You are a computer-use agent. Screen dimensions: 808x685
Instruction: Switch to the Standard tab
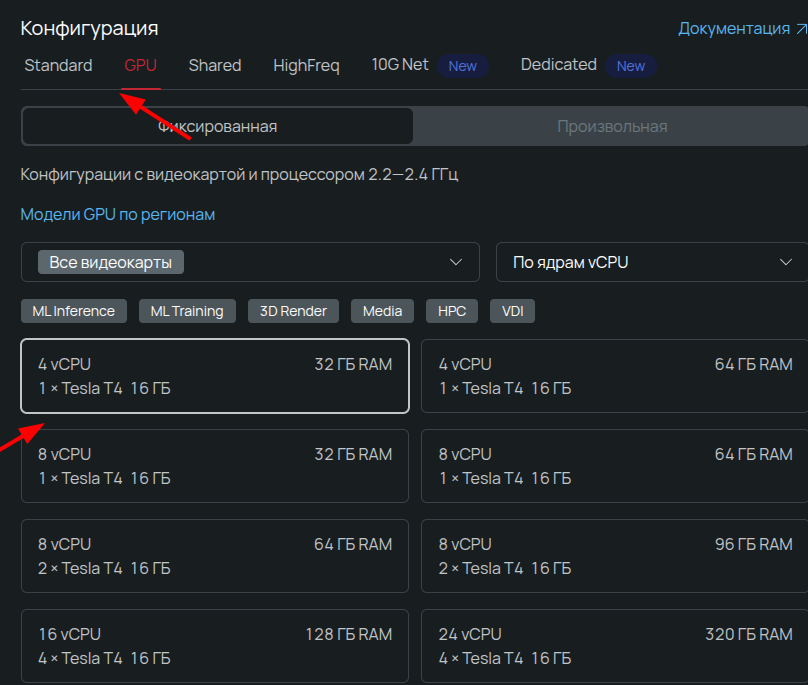58,65
